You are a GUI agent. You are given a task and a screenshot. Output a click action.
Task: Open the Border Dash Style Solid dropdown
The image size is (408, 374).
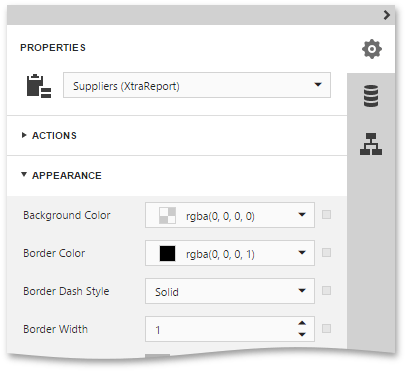pos(230,291)
